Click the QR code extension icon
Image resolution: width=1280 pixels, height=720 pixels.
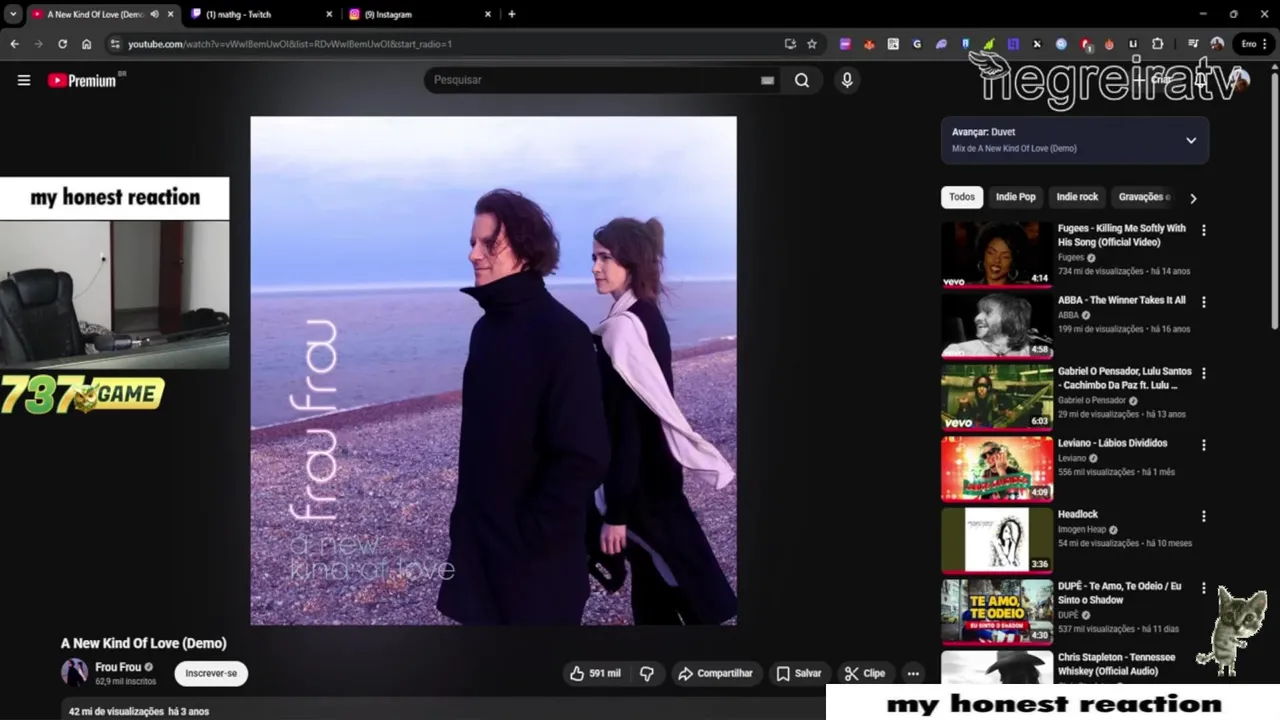[x=893, y=44]
